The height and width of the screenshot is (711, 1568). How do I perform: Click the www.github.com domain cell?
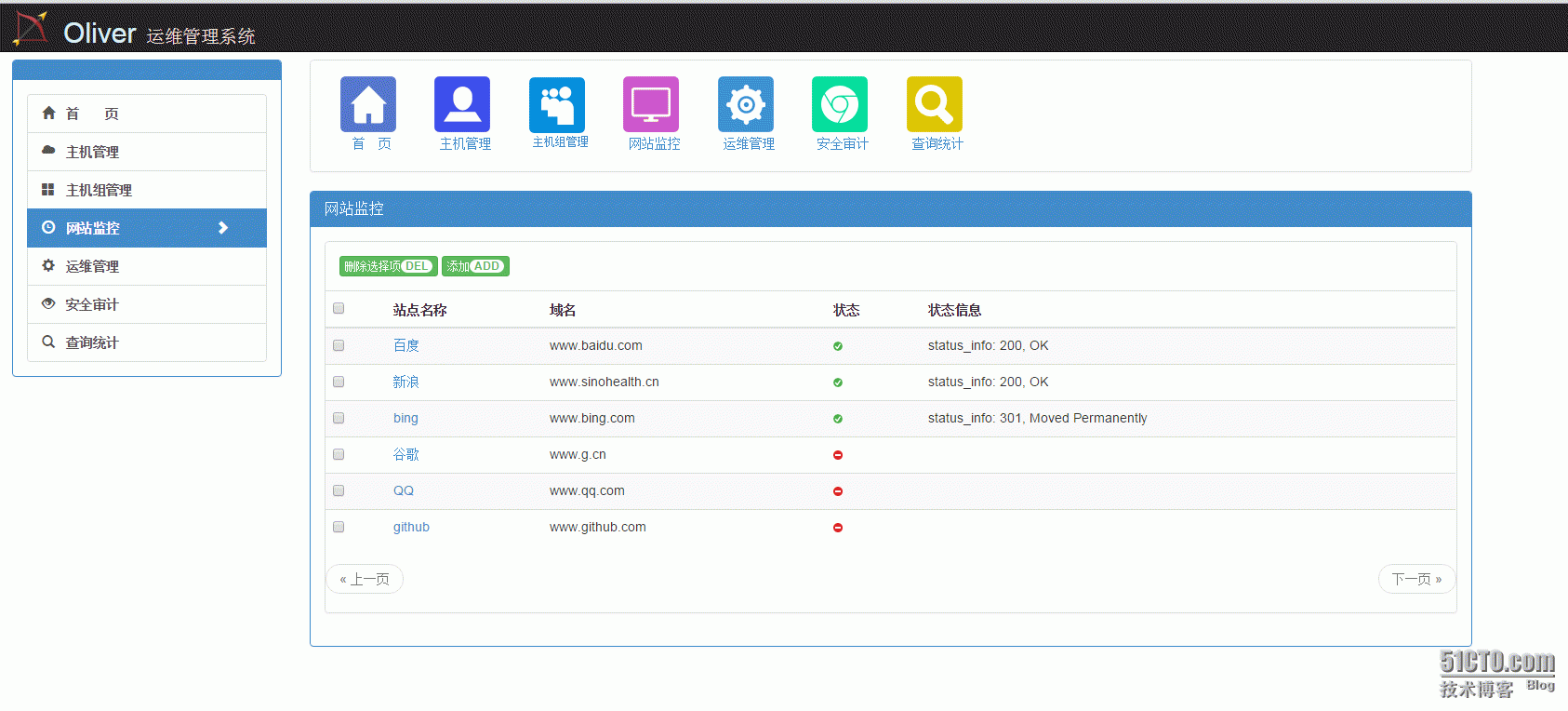click(x=598, y=527)
